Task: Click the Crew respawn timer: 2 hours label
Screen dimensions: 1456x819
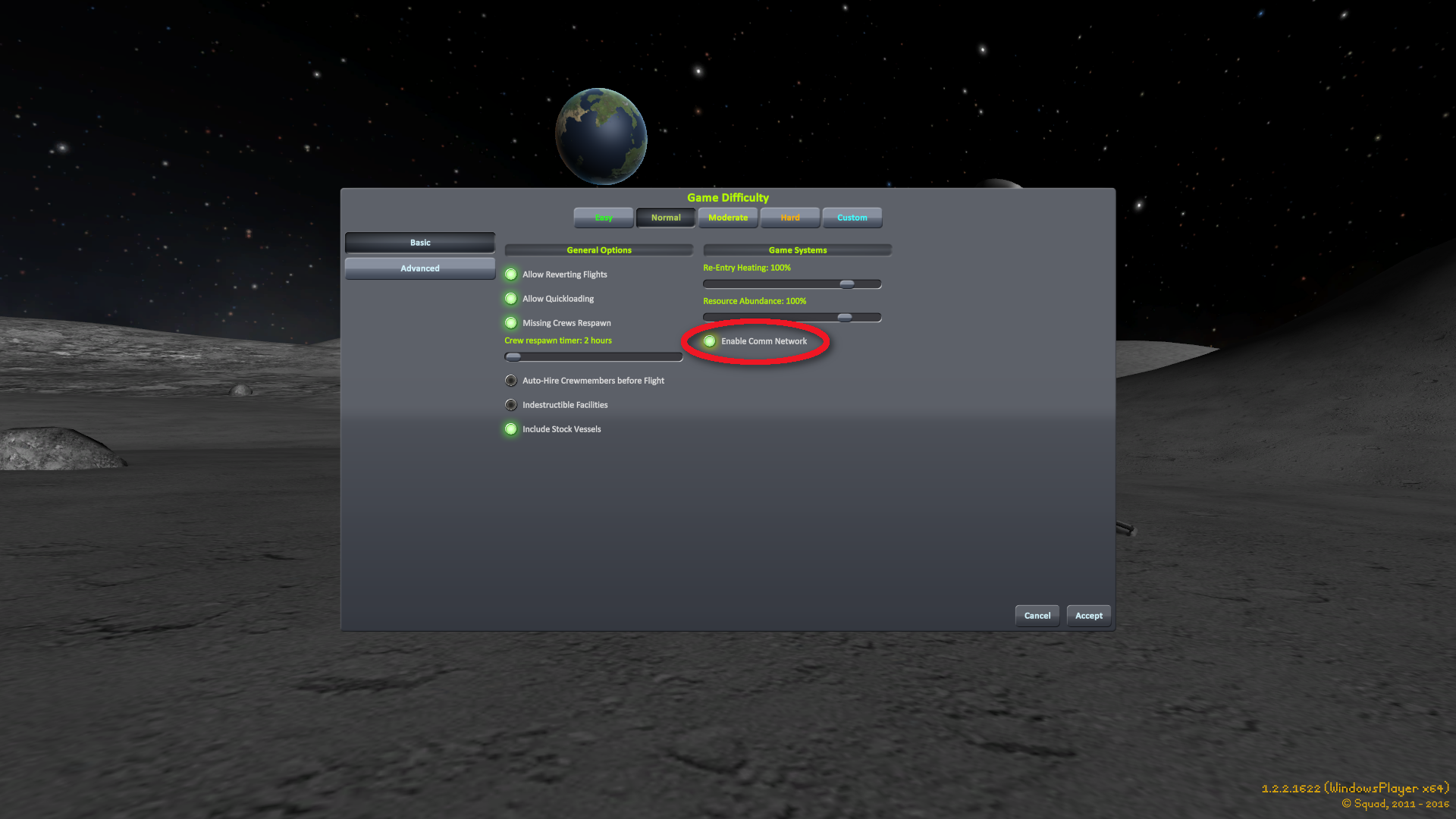Action: pos(558,340)
